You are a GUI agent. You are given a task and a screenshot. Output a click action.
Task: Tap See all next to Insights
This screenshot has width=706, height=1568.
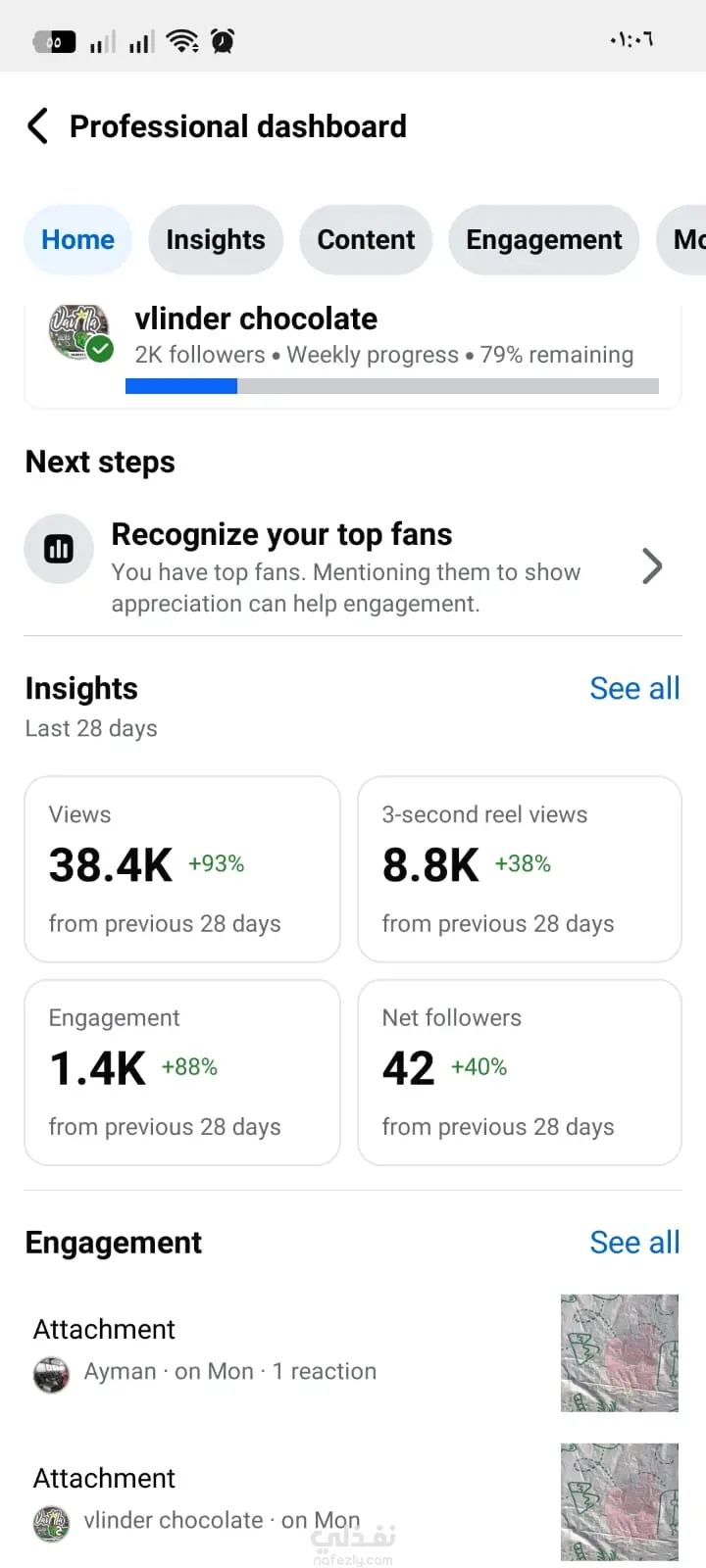pyautogui.click(x=634, y=689)
